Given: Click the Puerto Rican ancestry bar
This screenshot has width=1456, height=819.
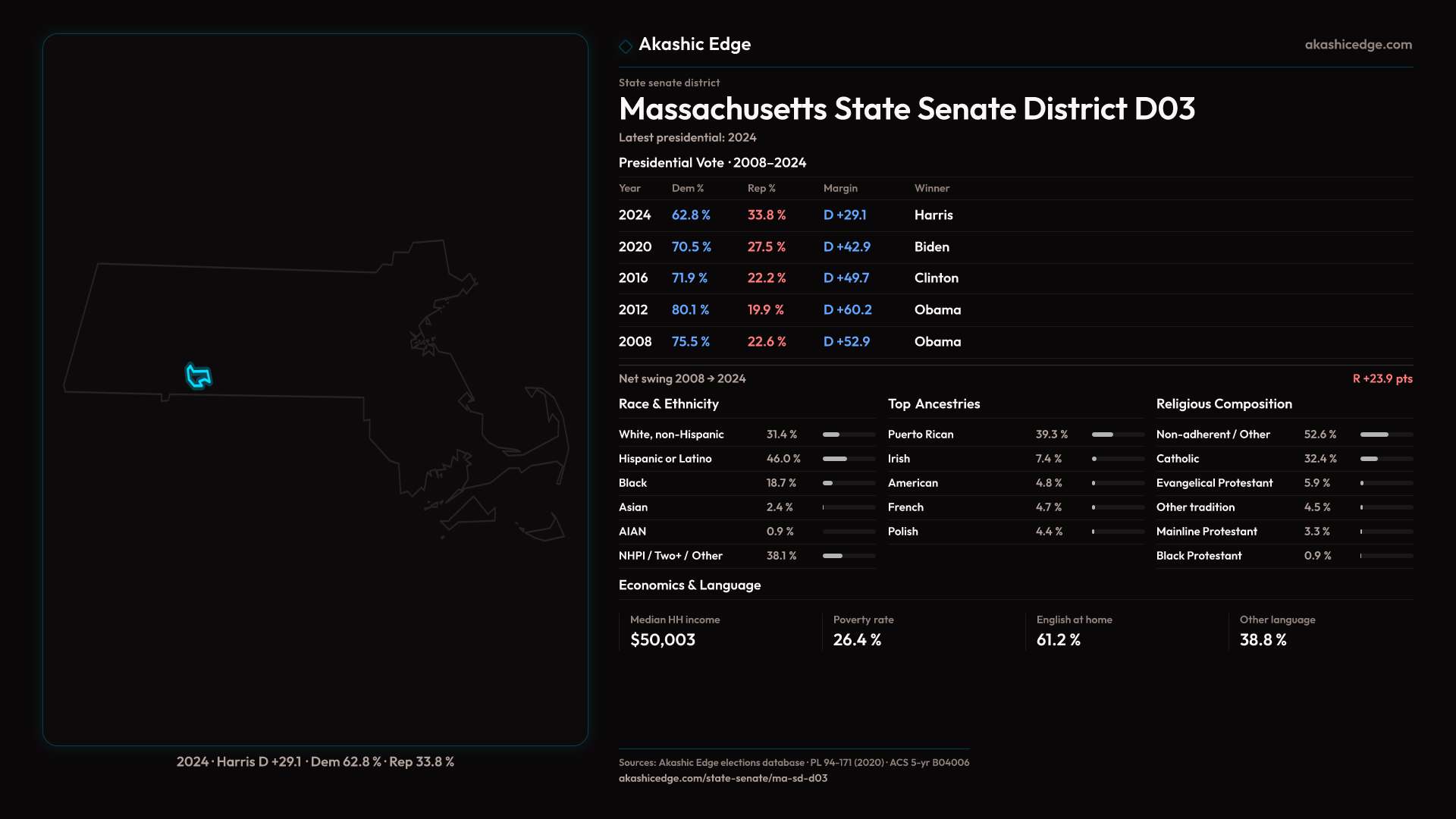Looking at the screenshot, I should [x=1117, y=435].
